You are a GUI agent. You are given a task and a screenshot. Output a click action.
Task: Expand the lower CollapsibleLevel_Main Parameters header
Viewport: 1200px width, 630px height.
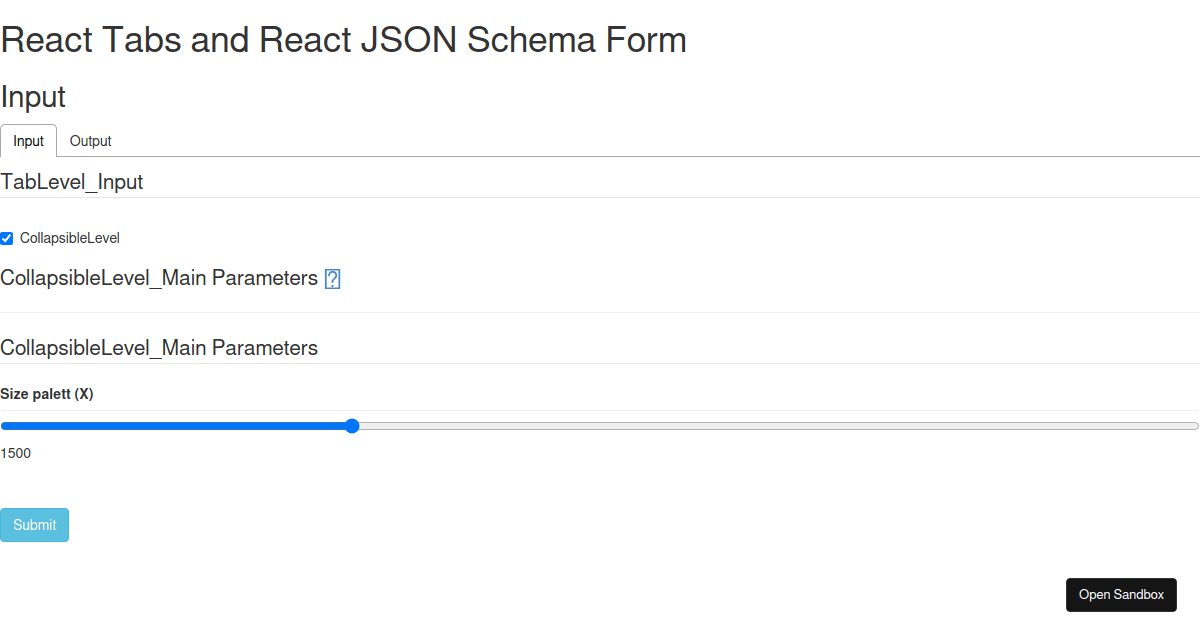click(x=160, y=347)
